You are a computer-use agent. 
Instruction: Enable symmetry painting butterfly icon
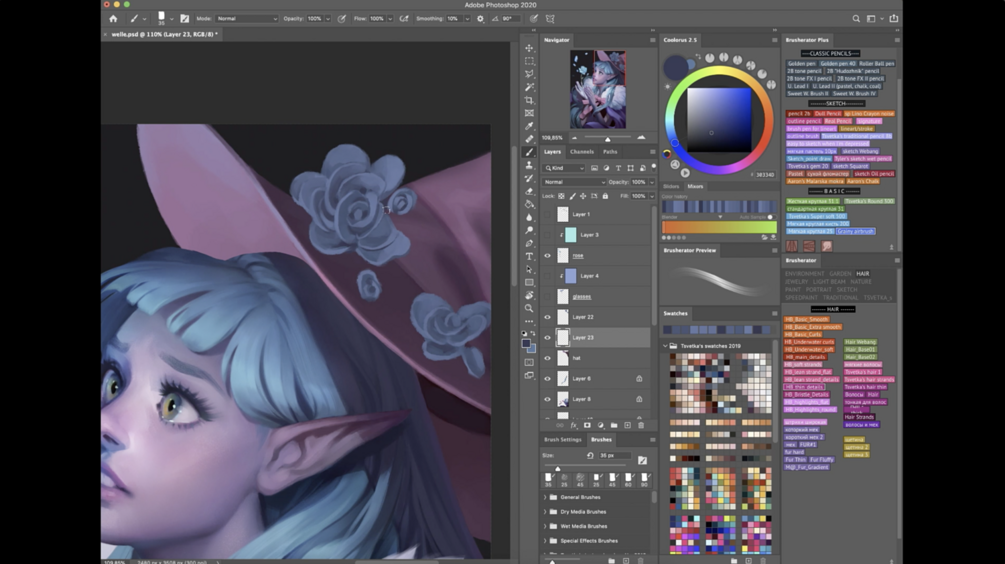pos(550,19)
